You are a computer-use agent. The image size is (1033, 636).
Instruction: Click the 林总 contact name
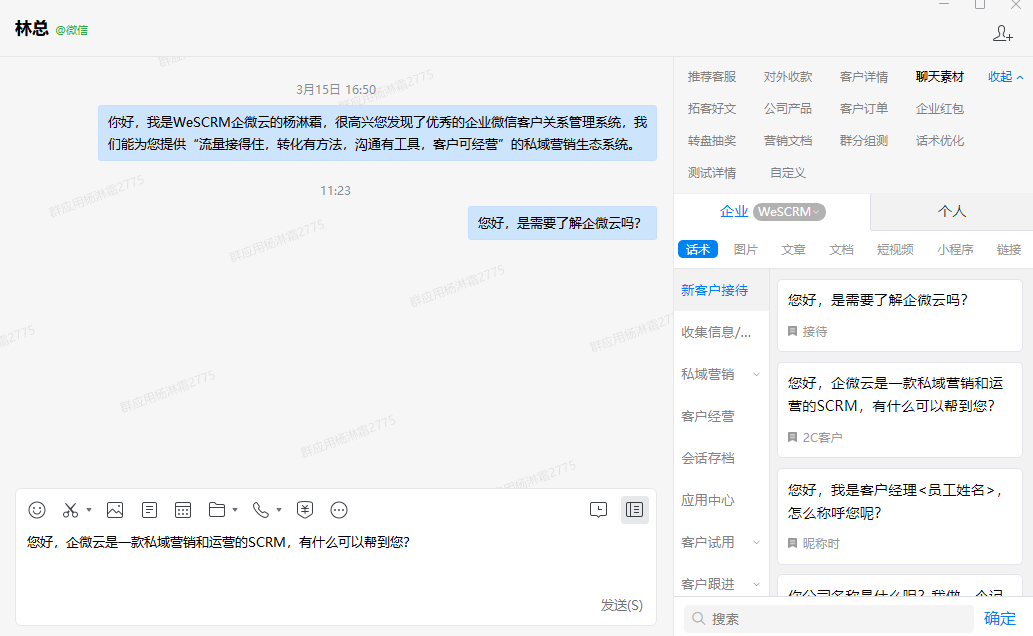click(x=32, y=28)
